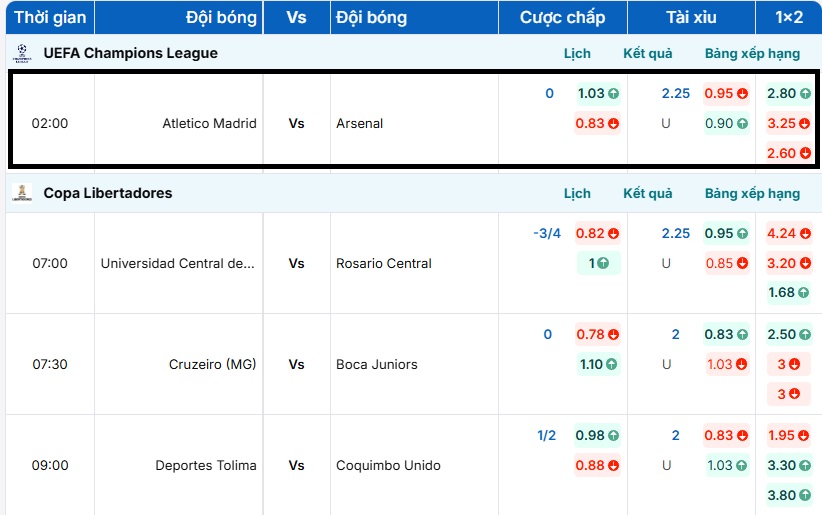822x515 pixels.
Task: Click the UEFA Champions League logo icon
Action: coord(21,53)
